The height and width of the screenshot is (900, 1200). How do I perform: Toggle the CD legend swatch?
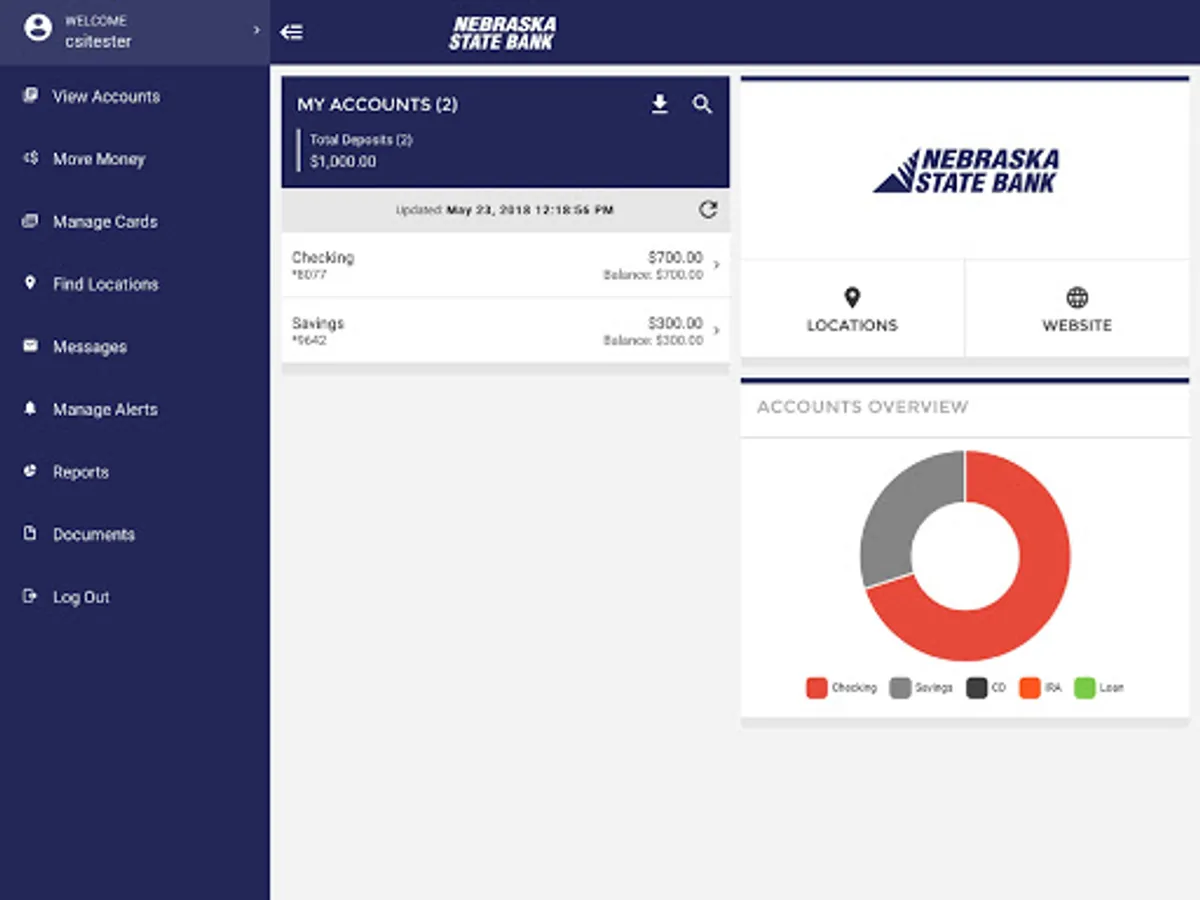977,688
